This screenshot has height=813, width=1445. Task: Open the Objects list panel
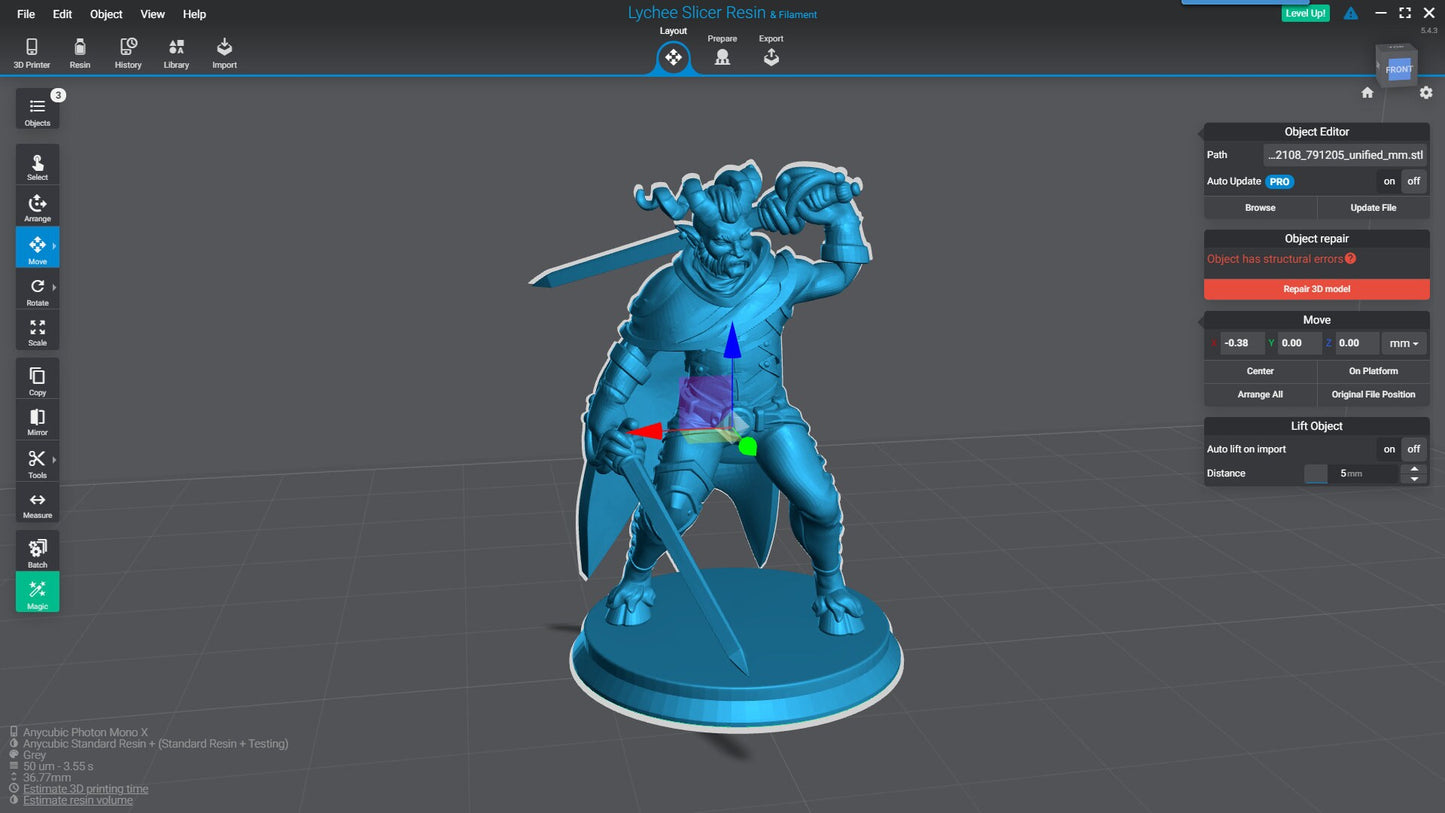[x=37, y=110]
